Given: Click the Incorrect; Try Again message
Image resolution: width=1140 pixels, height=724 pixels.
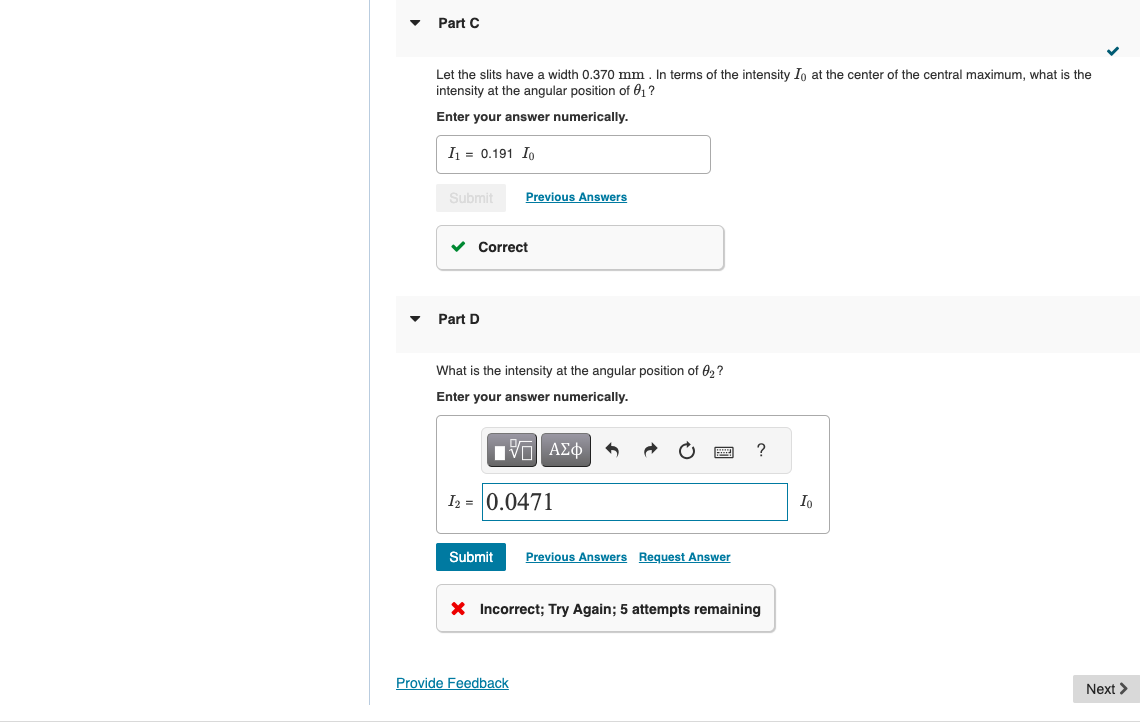Looking at the screenshot, I should click(606, 608).
